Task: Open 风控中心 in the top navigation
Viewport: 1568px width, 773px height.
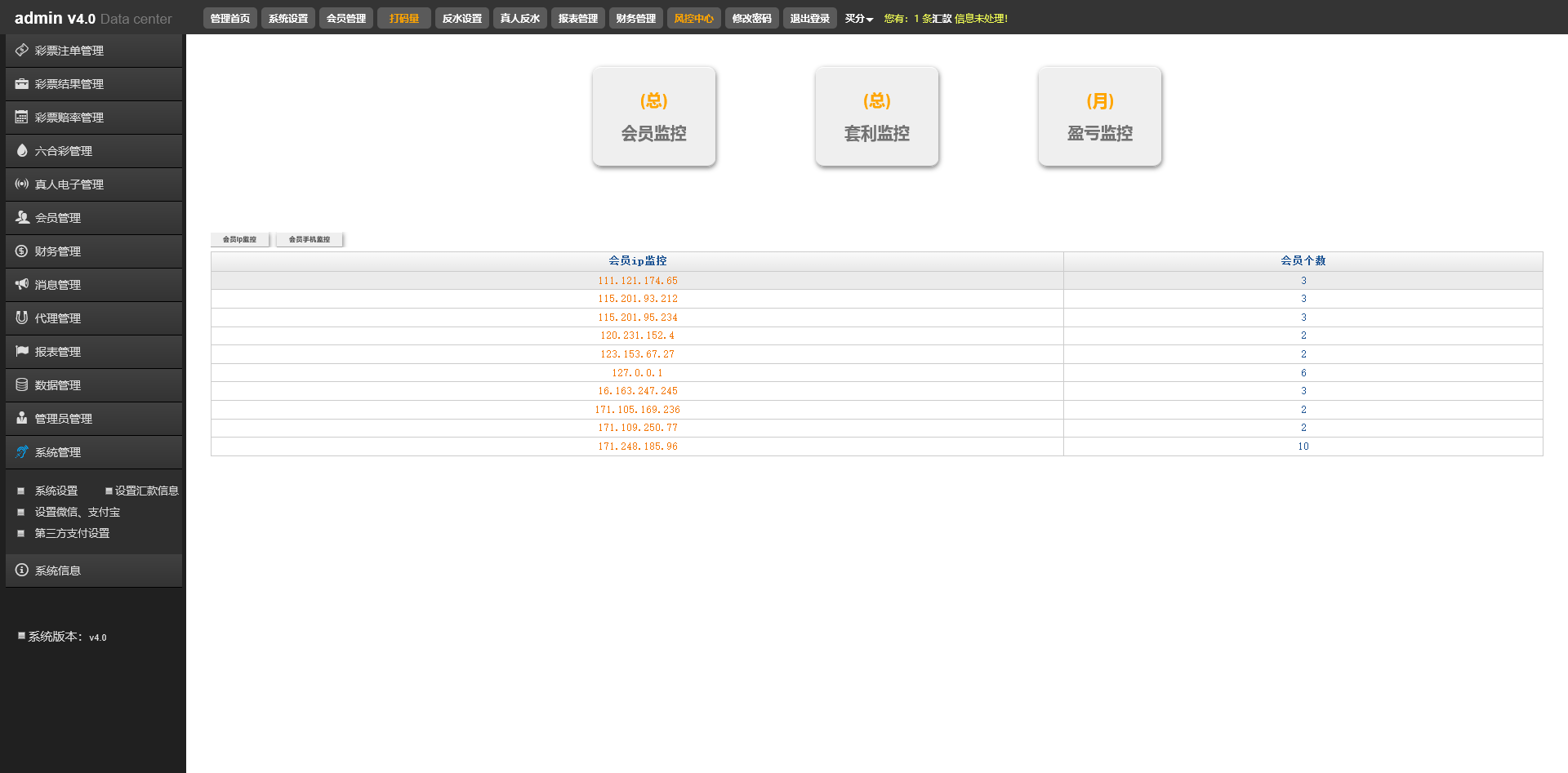Action: coord(693,19)
